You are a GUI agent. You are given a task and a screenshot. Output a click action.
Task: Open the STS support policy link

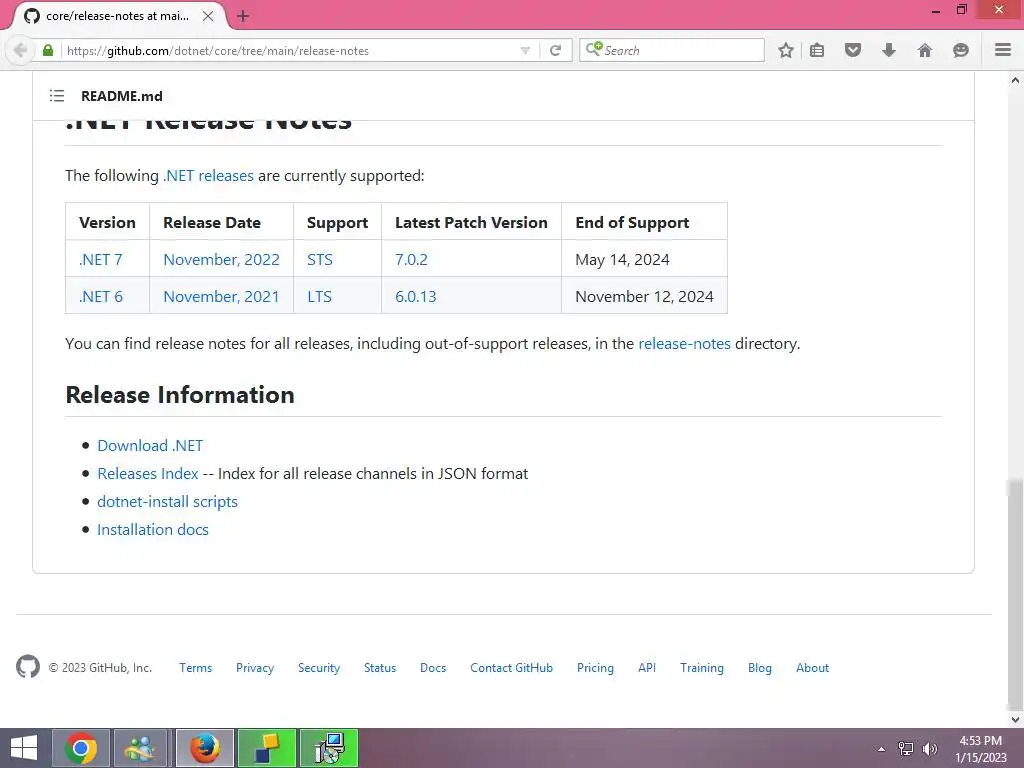tap(320, 259)
